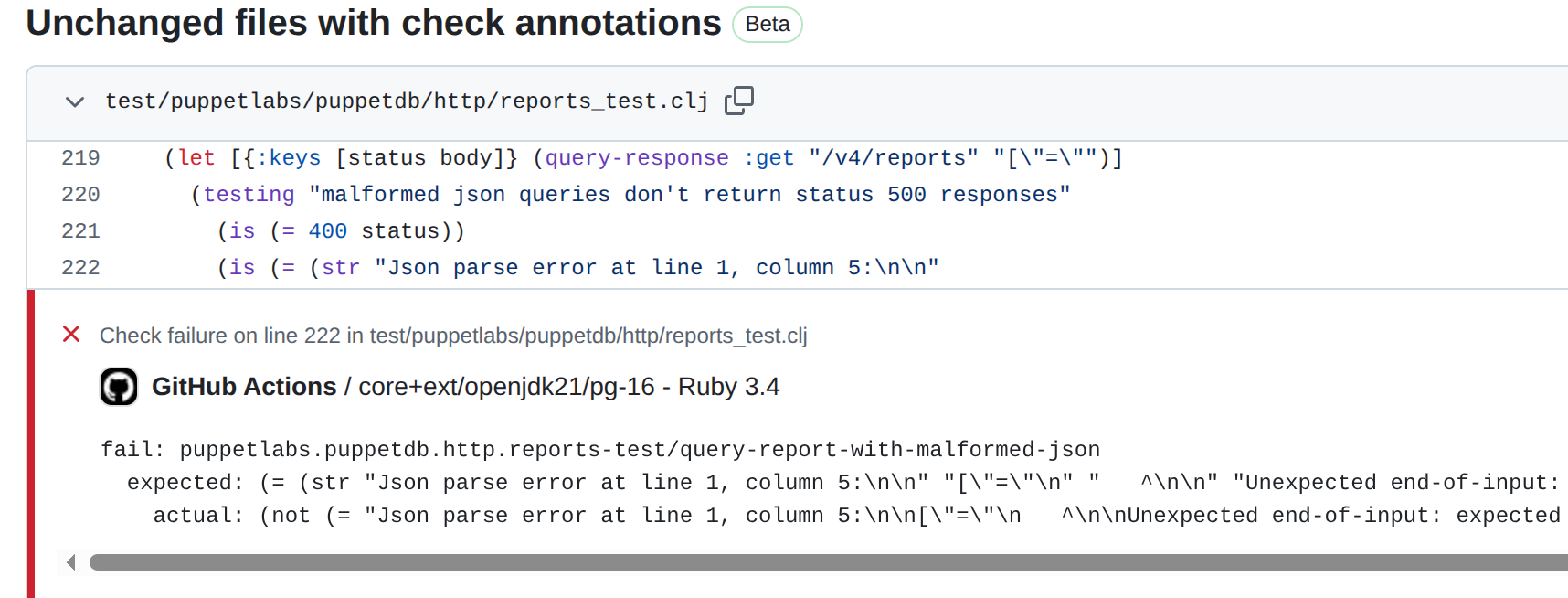Click the annotation's horizontal scrollbar thumb

(822, 562)
